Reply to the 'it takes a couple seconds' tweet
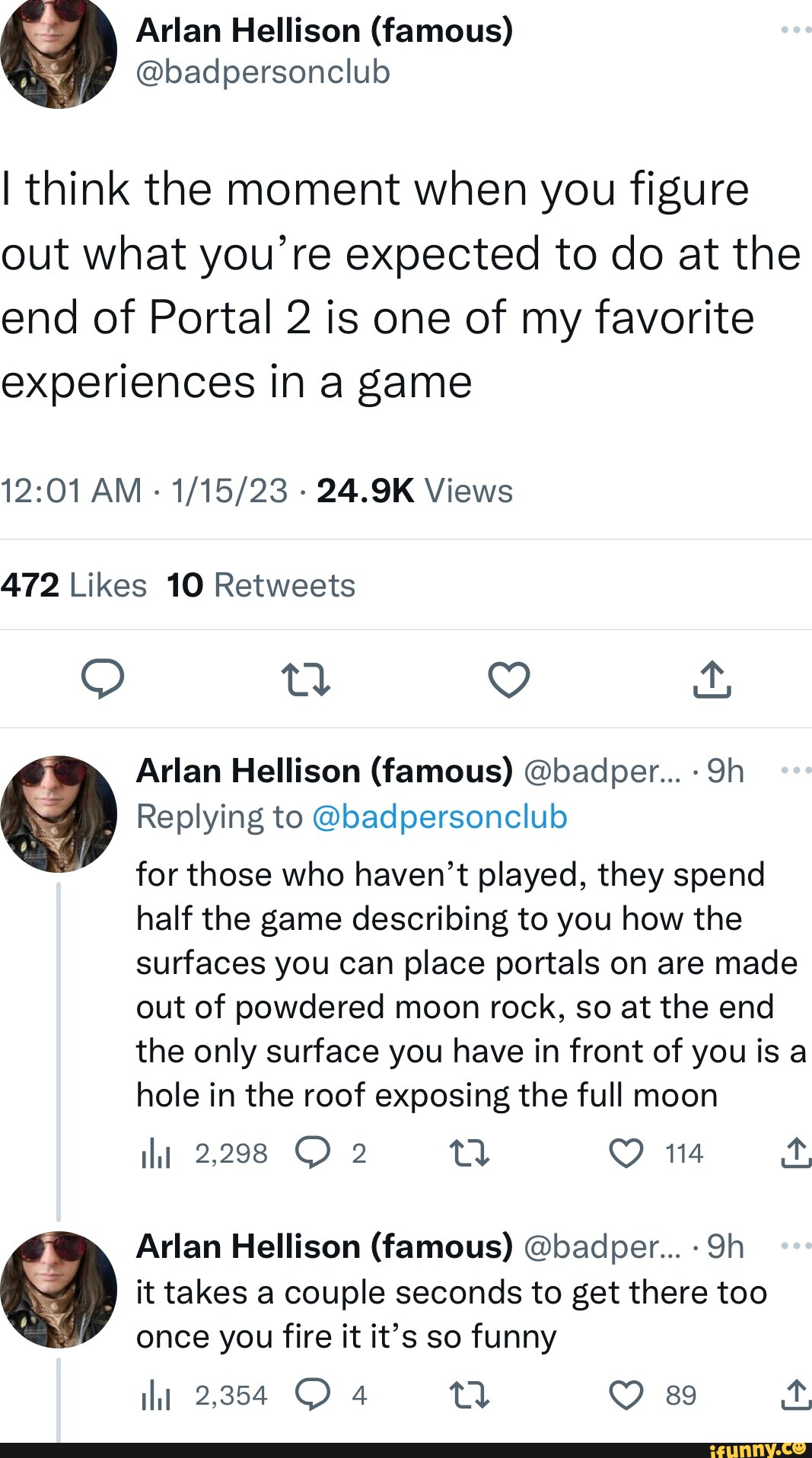Image resolution: width=812 pixels, height=1458 pixels. (313, 1395)
